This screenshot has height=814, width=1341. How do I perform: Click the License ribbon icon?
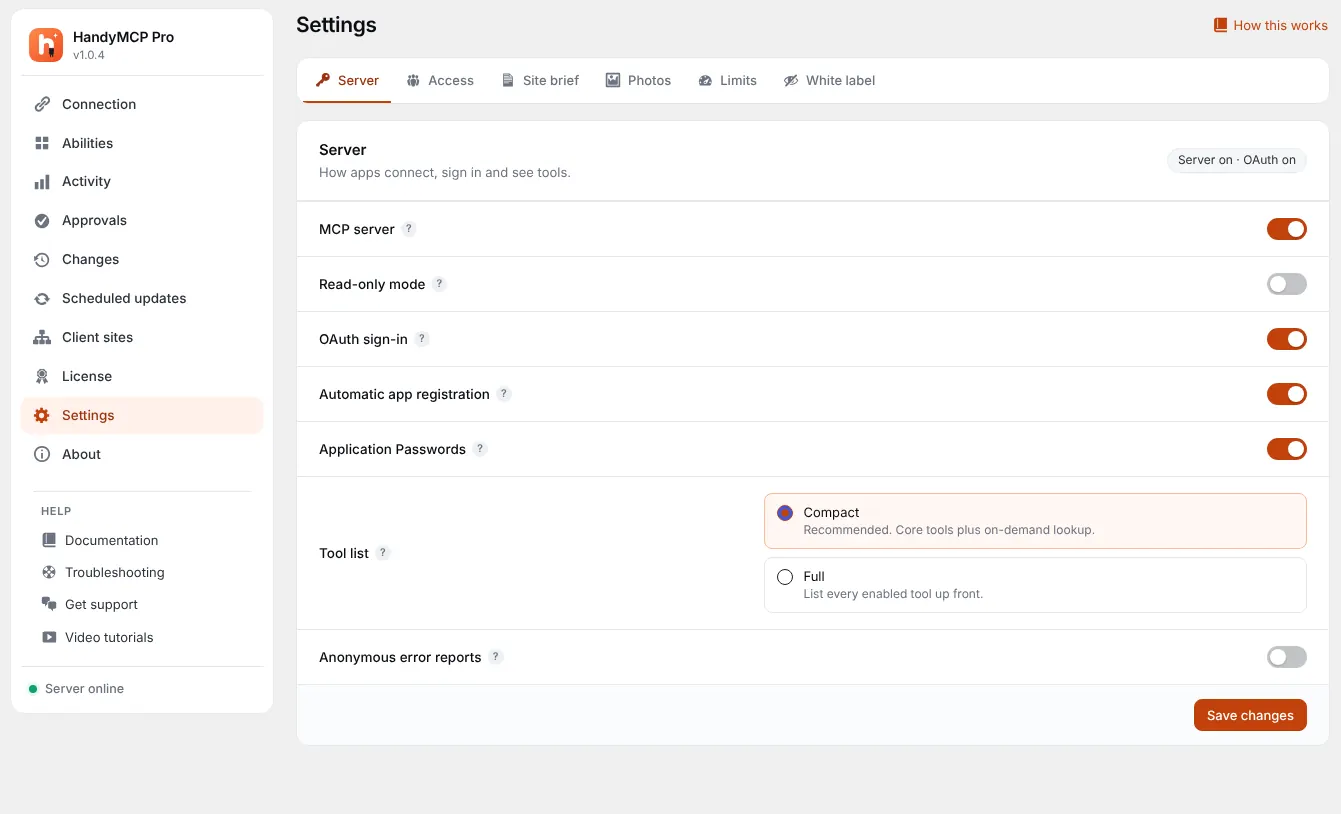coord(42,377)
